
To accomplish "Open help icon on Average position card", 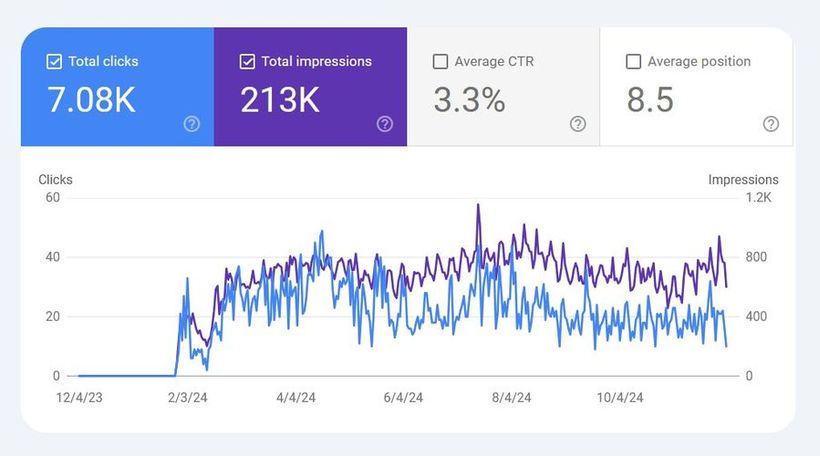I will point(771,124).
